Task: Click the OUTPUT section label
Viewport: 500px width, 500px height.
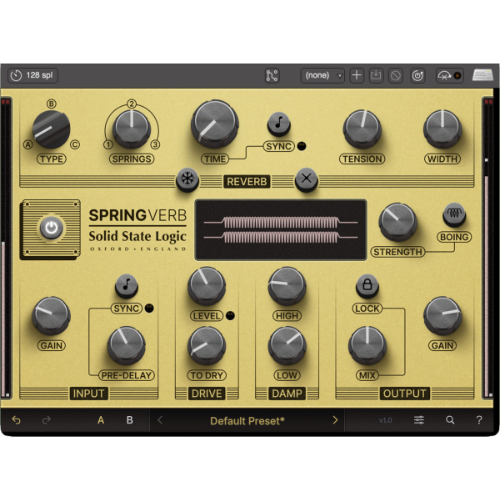Action: [404, 393]
